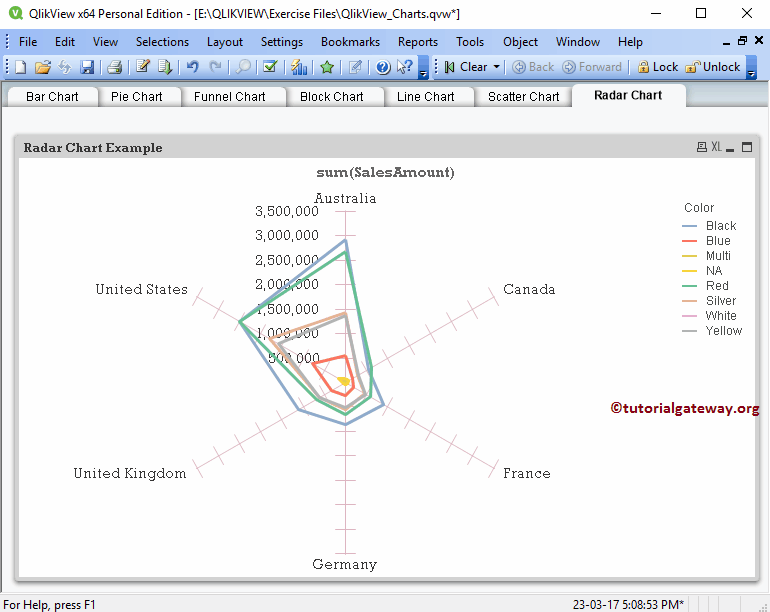
Task: Open the View menu
Action: pos(105,42)
